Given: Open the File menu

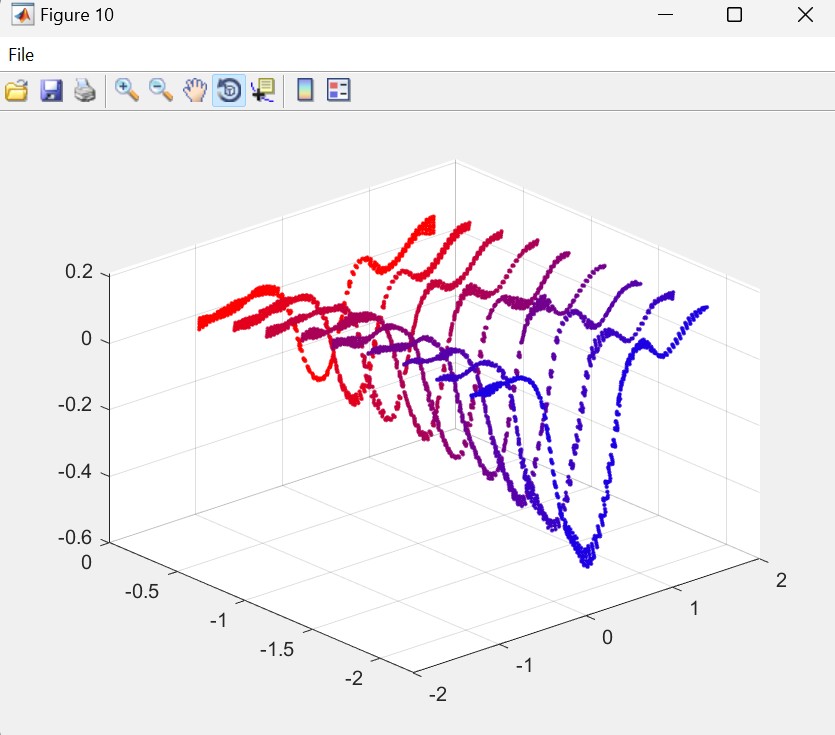Looking at the screenshot, I should tap(21, 55).
